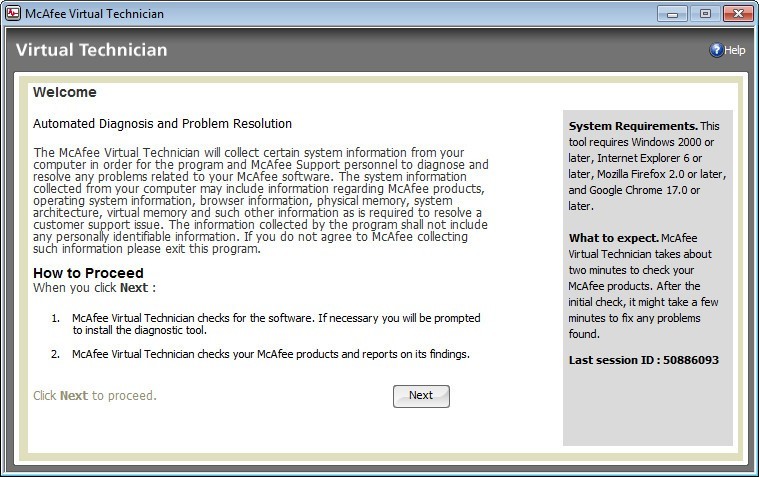Click the 'two minutes to check your' line
The width and height of the screenshot is (759, 477).
[631, 270]
